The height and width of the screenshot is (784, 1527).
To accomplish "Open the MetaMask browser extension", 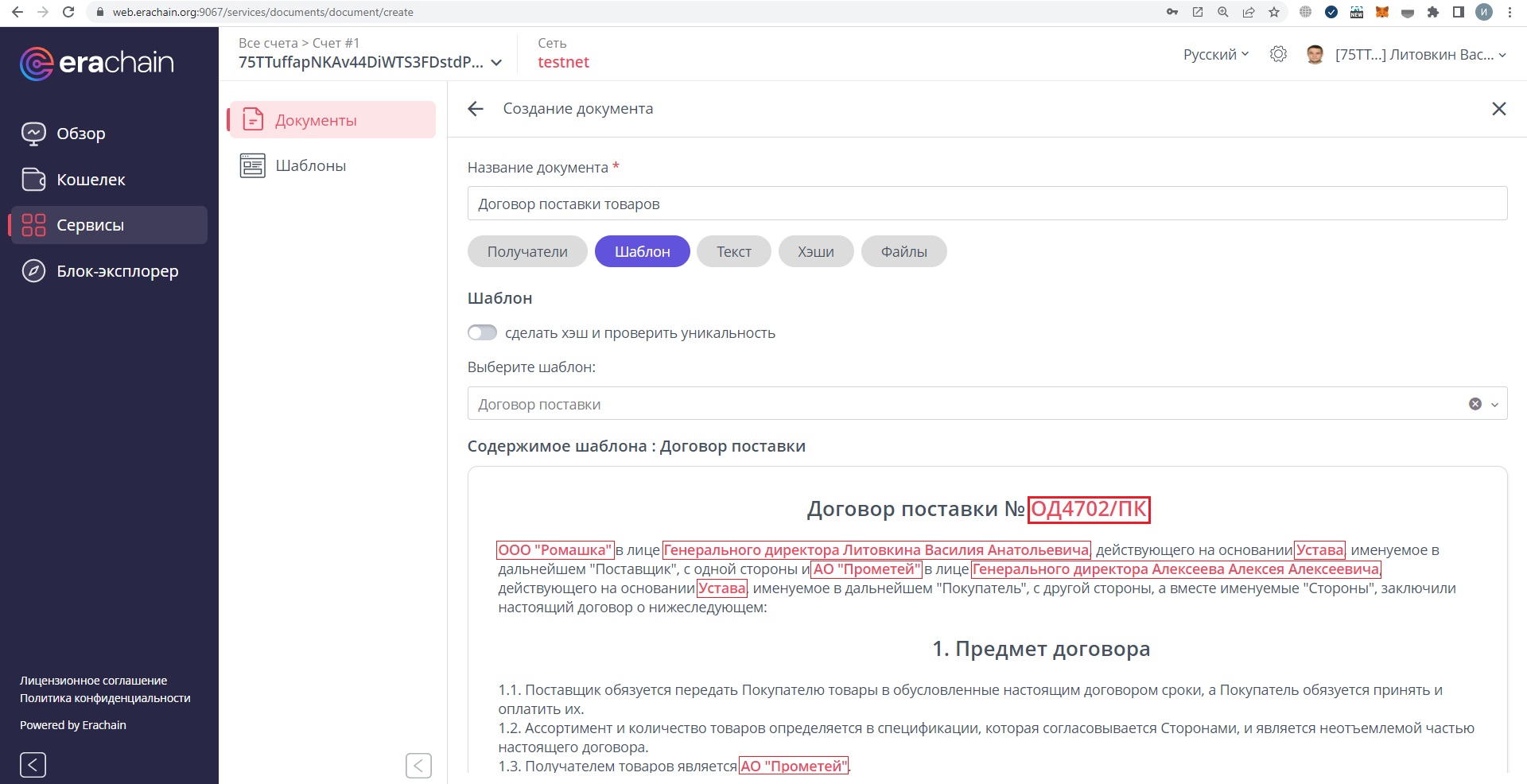I will tap(1382, 12).
